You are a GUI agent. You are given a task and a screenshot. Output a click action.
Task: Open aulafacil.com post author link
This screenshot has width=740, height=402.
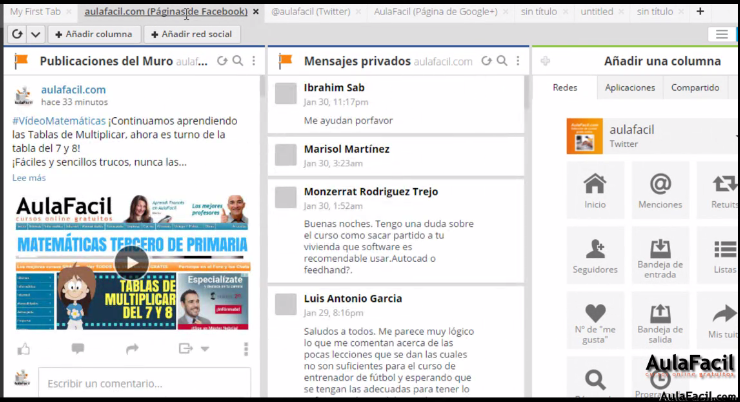[x=73, y=90]
